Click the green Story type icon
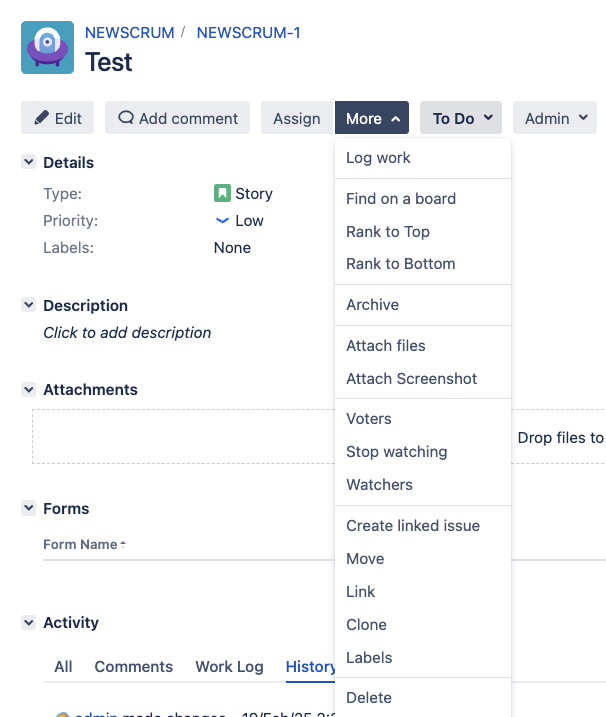The width and height of the screenshot is (606, 717). click(x=222, y=194)
